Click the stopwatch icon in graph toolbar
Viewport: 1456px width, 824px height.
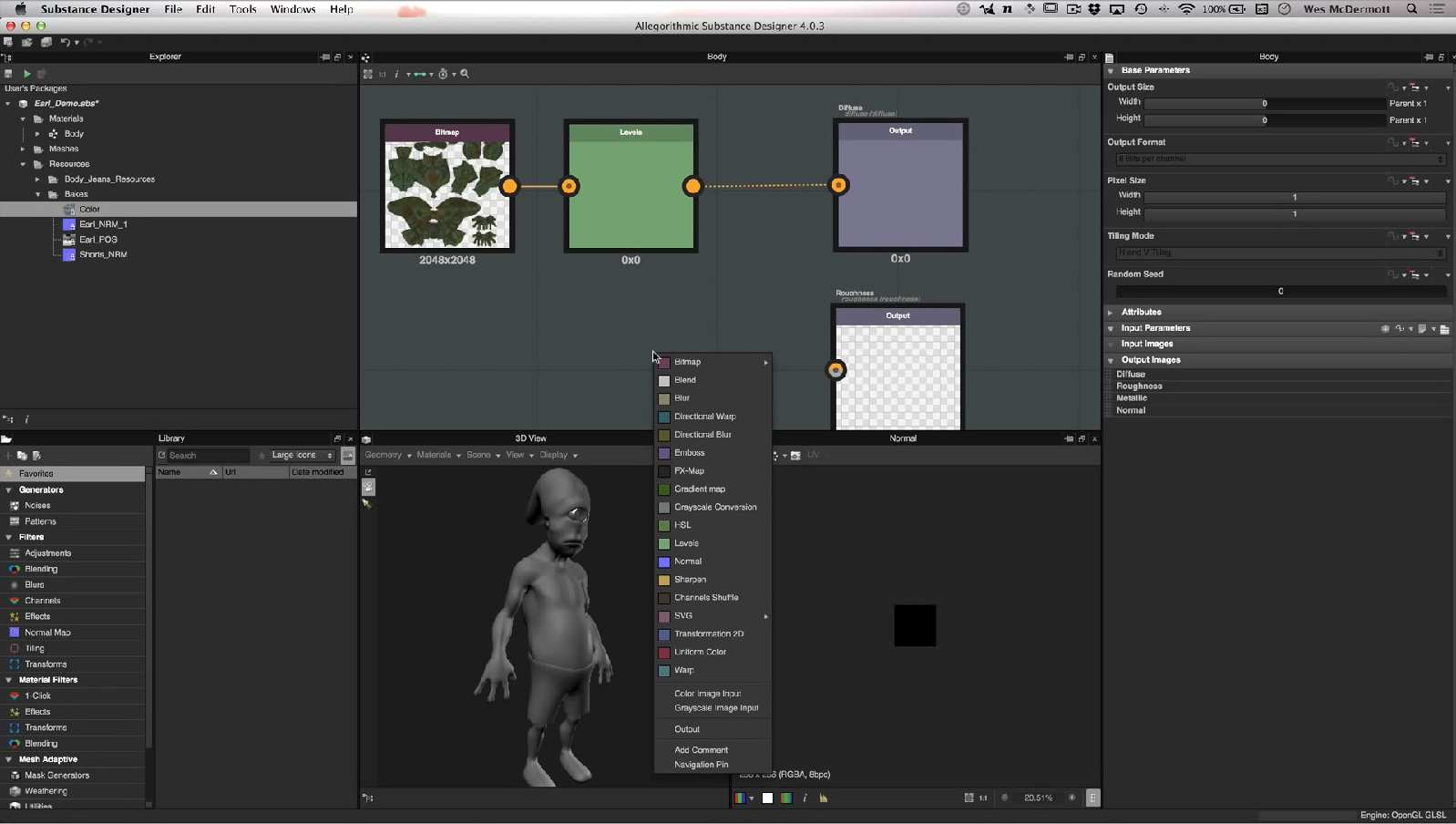coord(443,74)
